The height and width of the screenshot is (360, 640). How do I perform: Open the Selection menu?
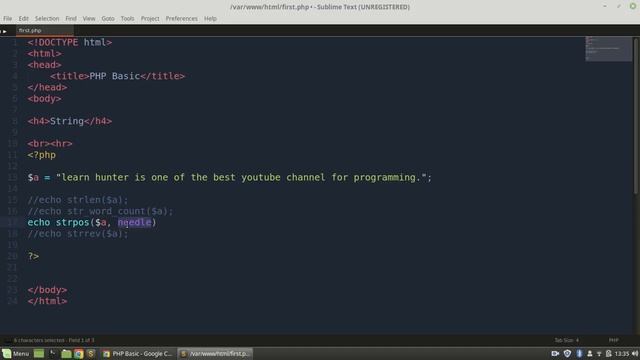(47, 18)
